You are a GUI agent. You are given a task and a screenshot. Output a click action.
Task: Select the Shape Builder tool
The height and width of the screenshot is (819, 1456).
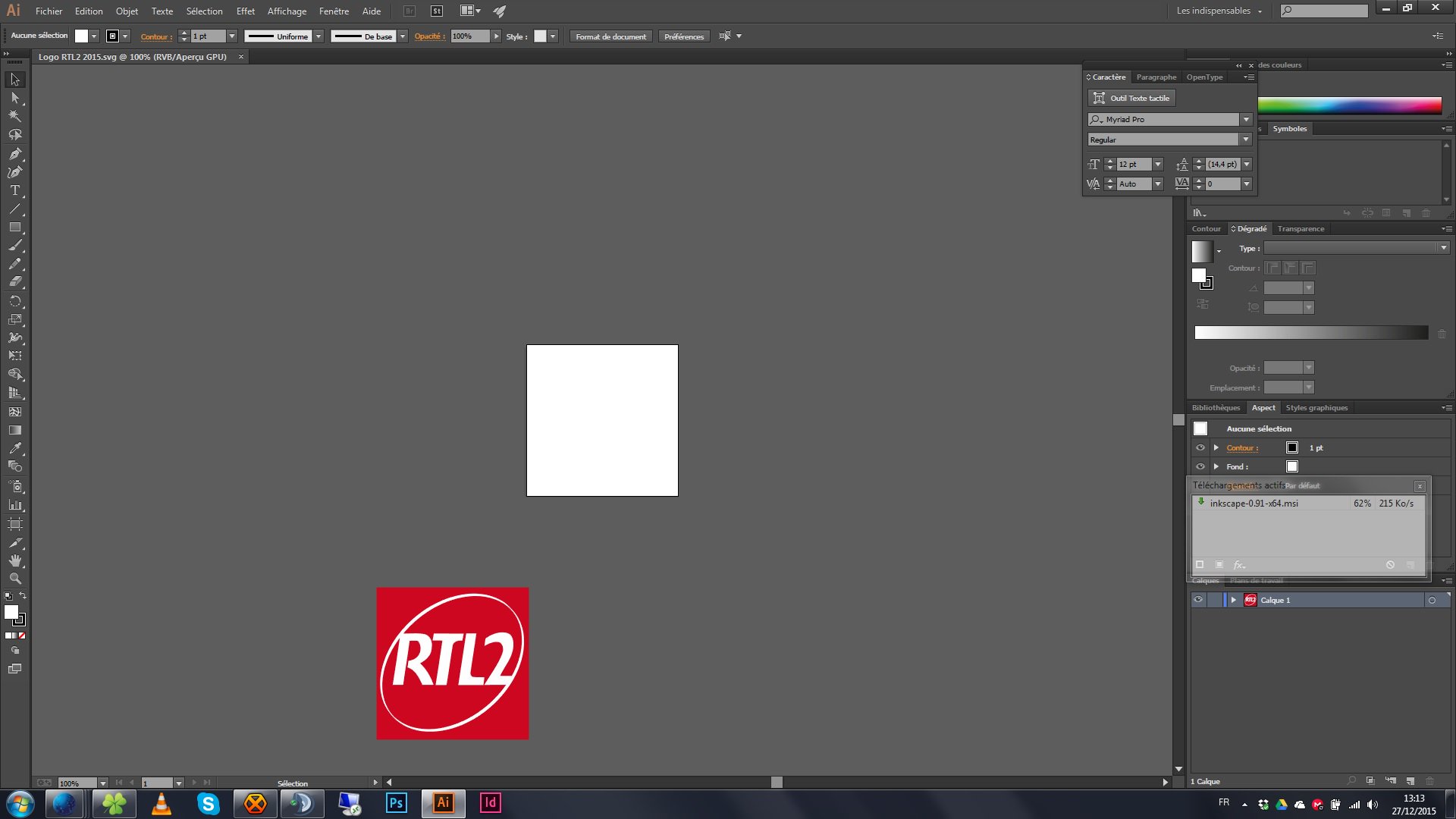click(14, 375)
